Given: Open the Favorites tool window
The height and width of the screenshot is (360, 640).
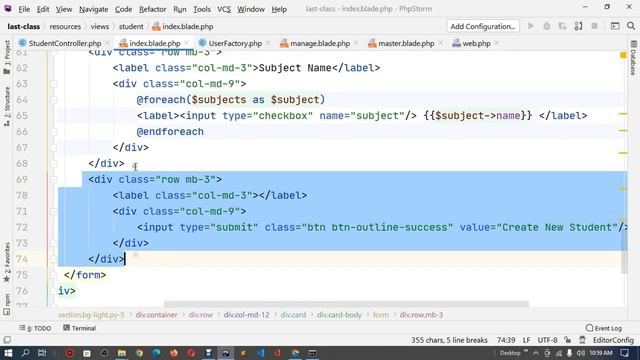Looking at the screenshot, I should 7,262.
